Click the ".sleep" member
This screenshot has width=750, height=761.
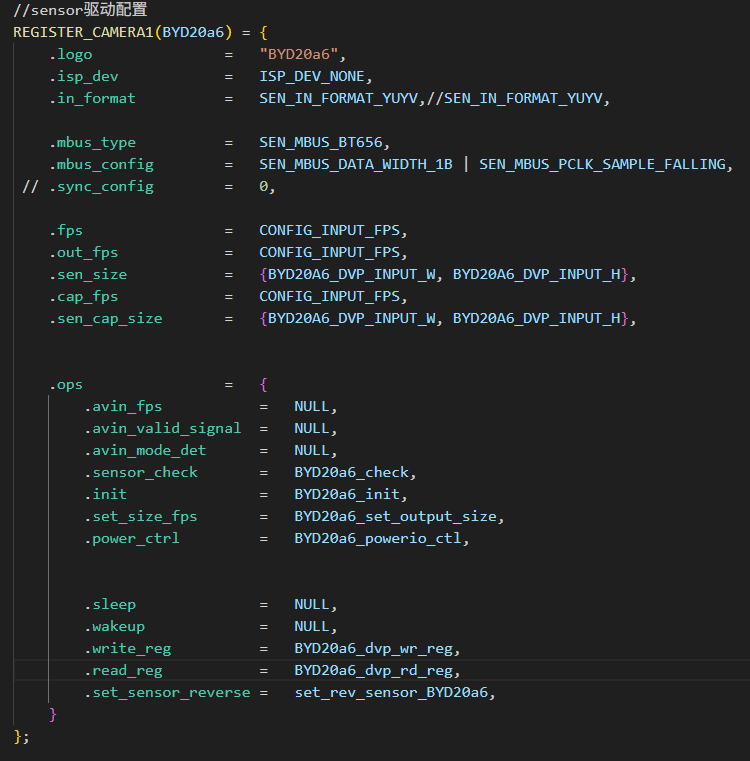(110, 605)
